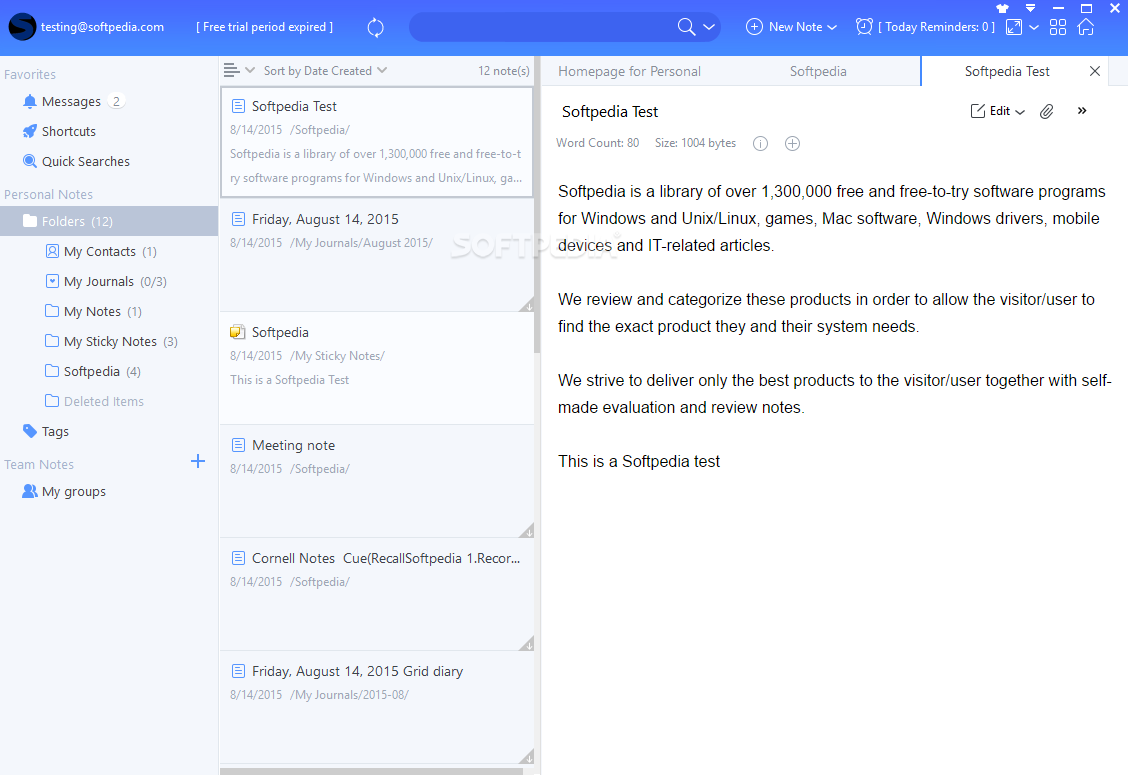Click the sticky note icon on Softpedia card
Viewport: 1128px width, 775px height.
coord(237,332)
